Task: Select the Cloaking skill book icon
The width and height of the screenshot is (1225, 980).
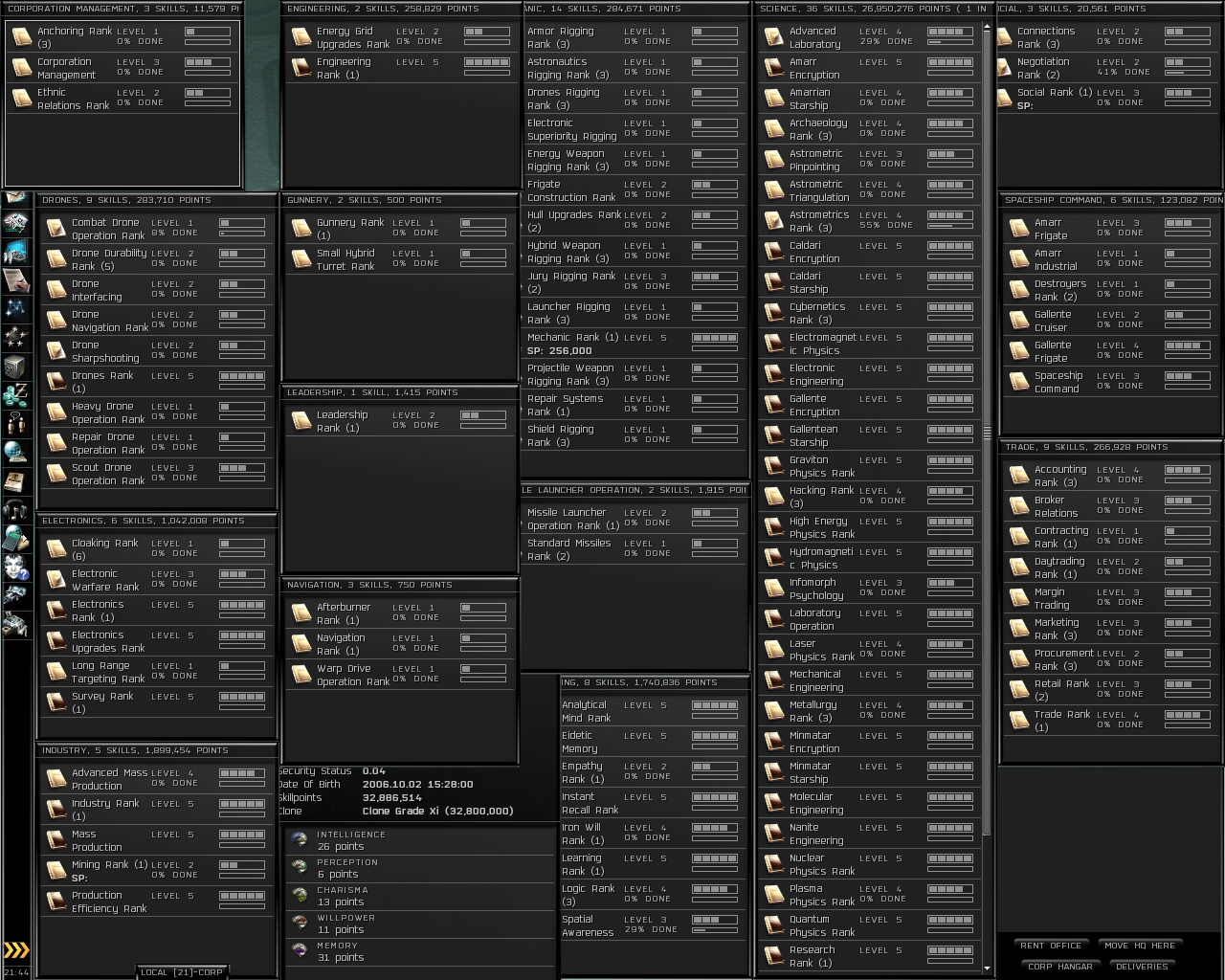Action: [x=56, y=549]
